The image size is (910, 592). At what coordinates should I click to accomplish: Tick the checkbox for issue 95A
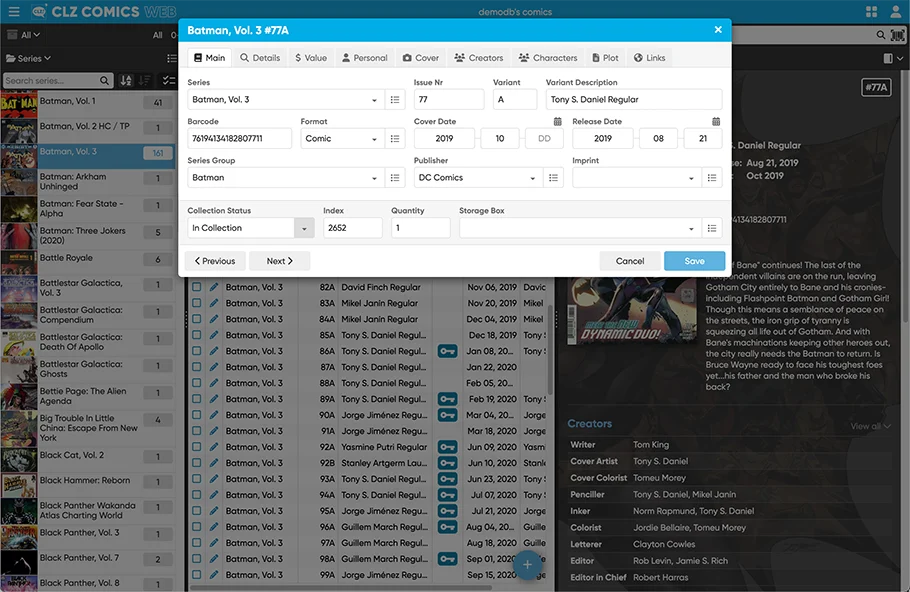tap(197, 511)
